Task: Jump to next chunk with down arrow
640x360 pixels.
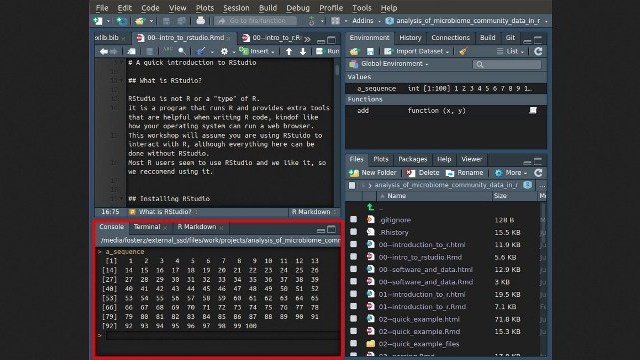Action: pyautogui.click(x=303, y=51)
